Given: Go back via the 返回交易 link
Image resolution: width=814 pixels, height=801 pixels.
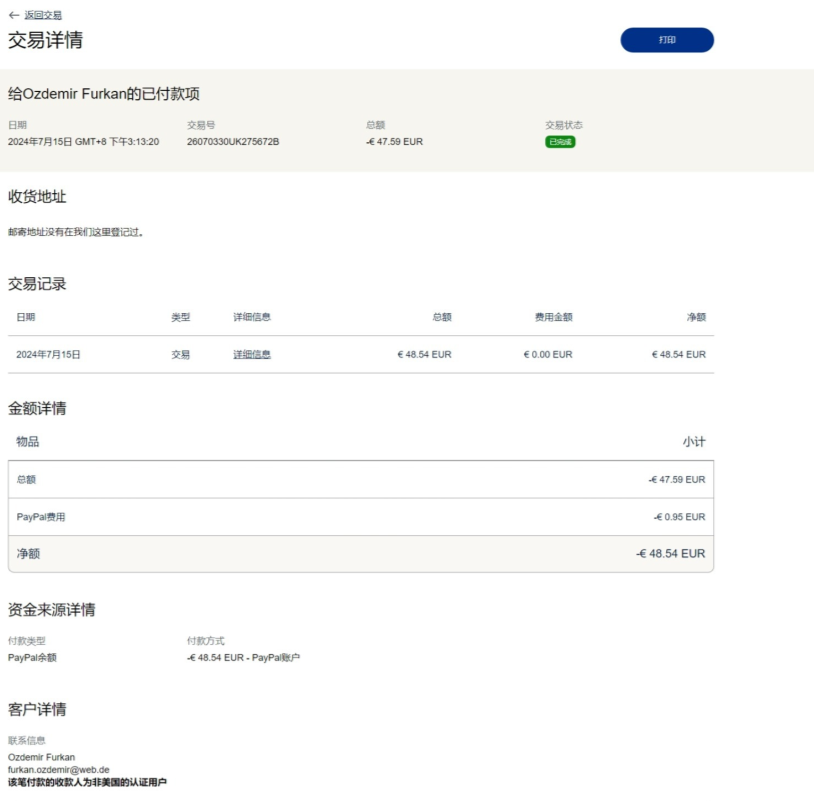Looking at the screenshot, I should coord(43,15).
